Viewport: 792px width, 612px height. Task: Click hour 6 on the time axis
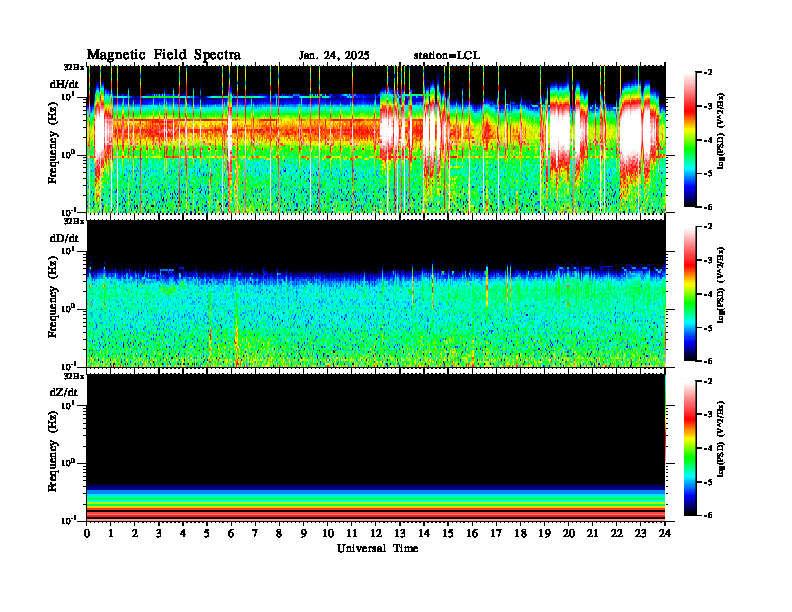tap(231, 533)
